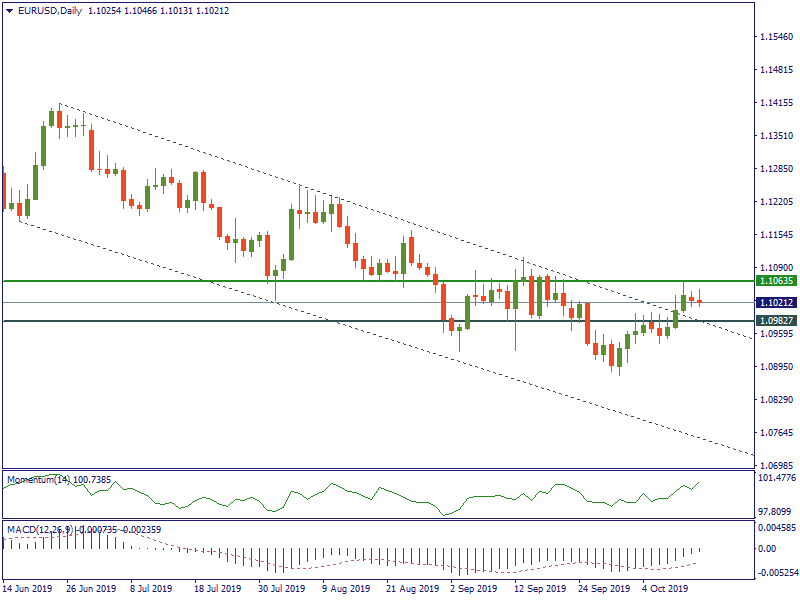The height and width of the screenshot is (600, 800).
Task: Click the 1.12865 price scale value
Action: [x=777, y=169]
